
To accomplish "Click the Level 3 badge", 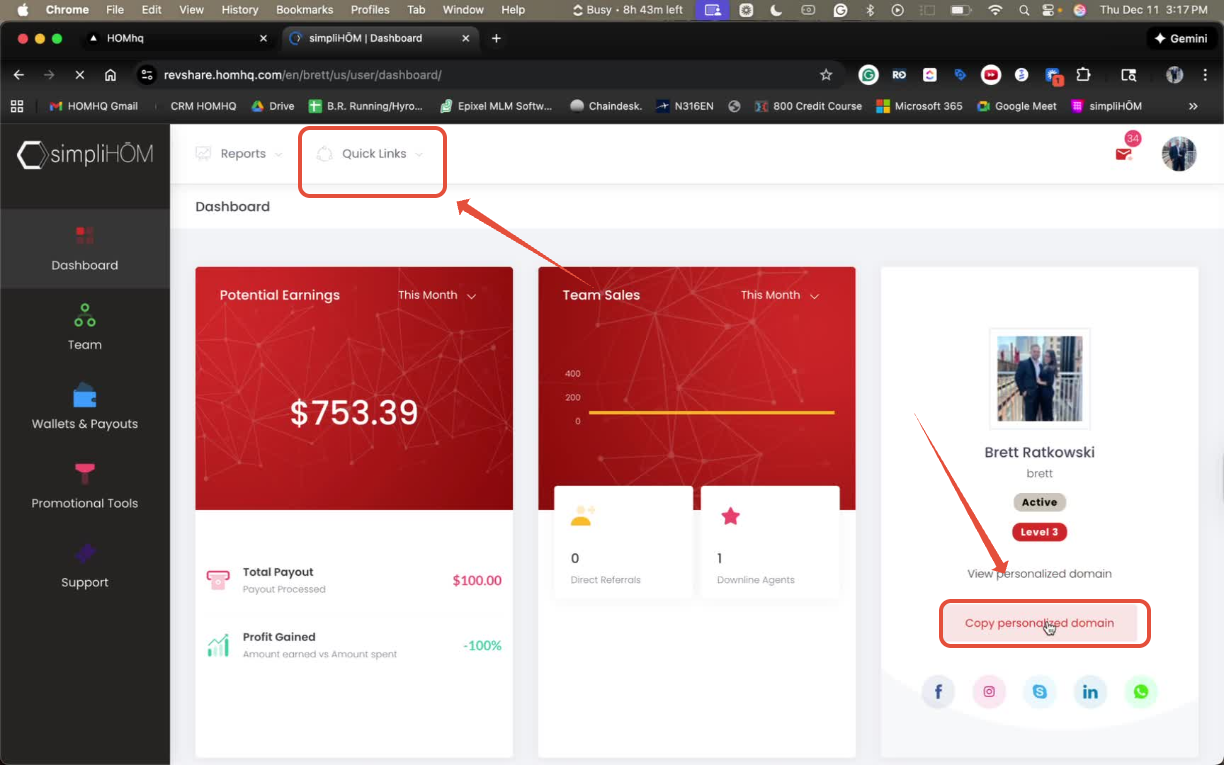I will click(x=1039, y=532).
